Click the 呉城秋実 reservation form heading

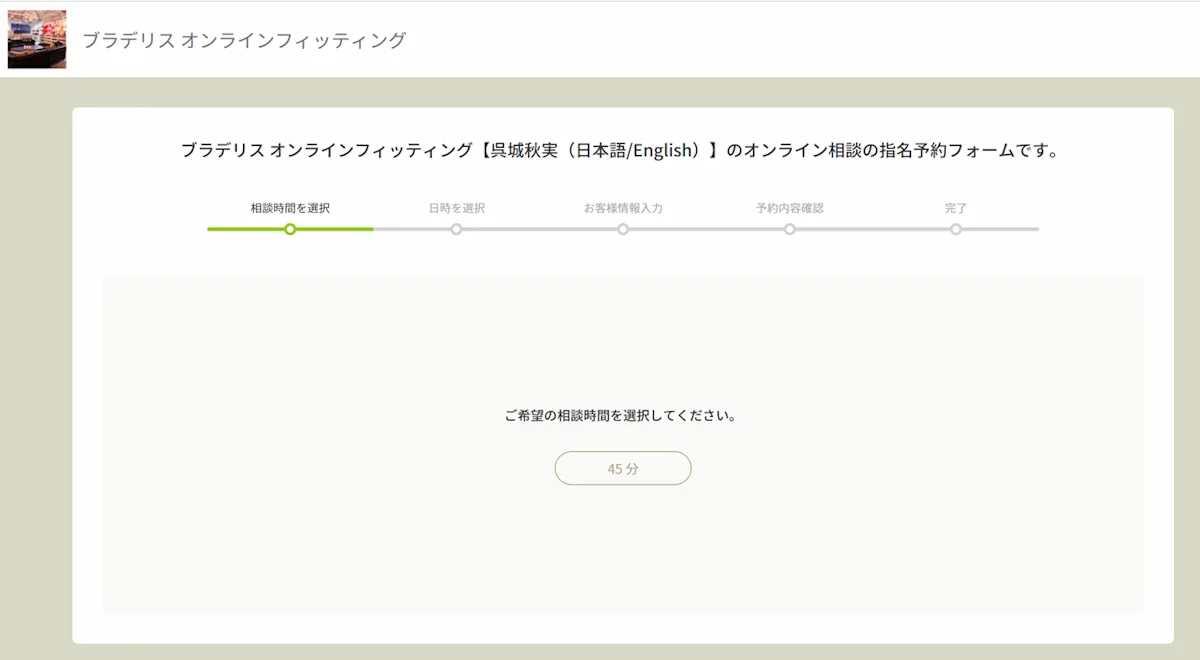(620, 151)
